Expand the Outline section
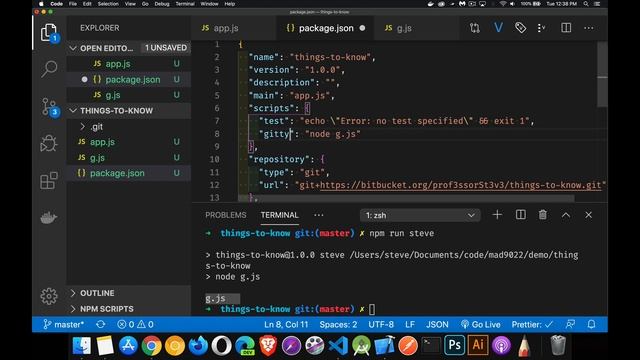This screenshot has width=640, height=360. point(73,293)
